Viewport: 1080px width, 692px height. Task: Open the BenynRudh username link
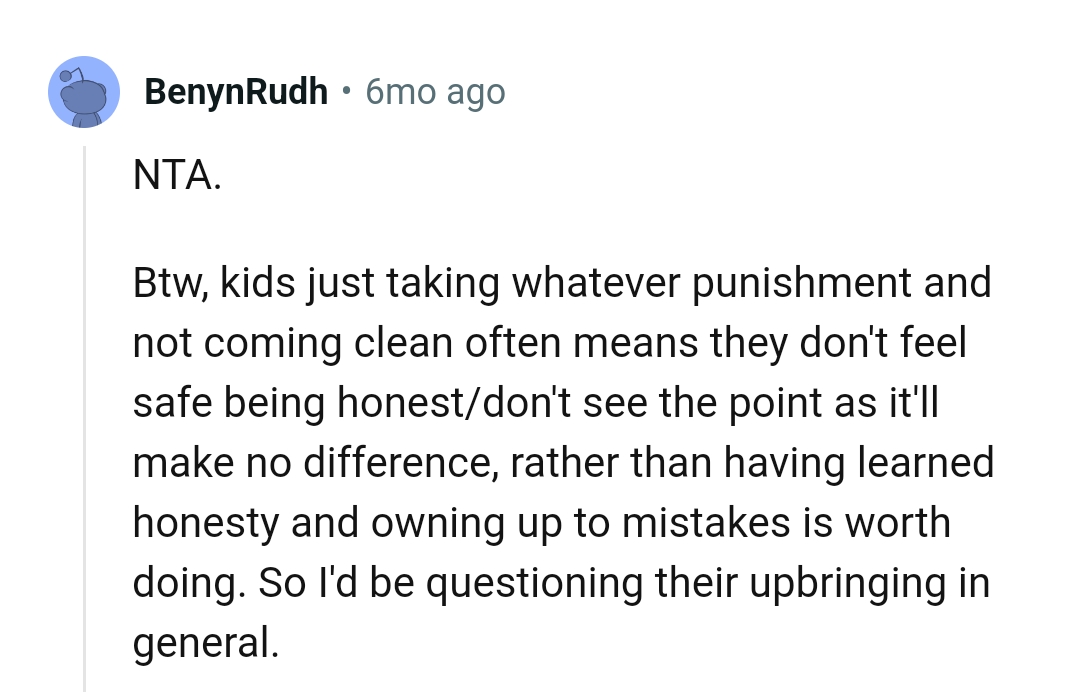[x=236, y=91]
